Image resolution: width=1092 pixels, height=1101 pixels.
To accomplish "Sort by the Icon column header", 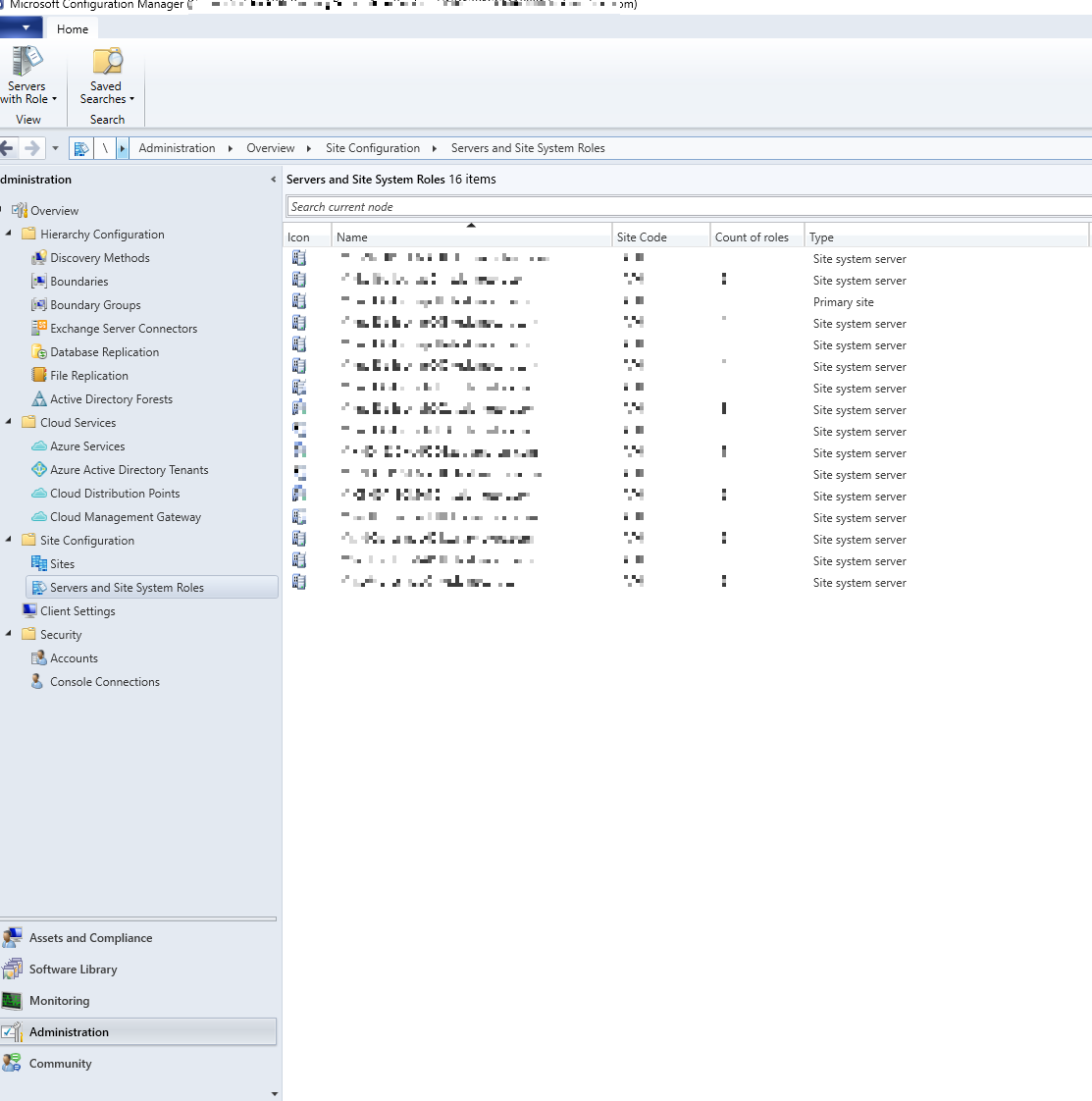I will click(307, 236).
